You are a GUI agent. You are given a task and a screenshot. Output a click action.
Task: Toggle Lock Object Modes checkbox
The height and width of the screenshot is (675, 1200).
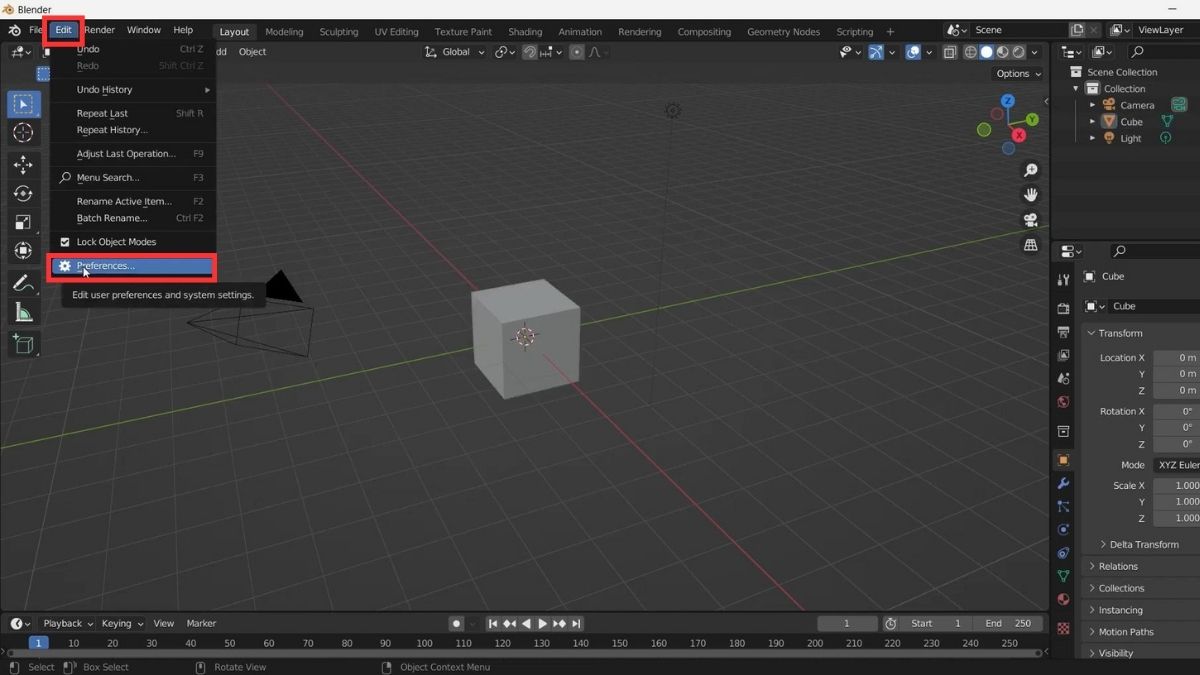click(x=65, y=242)
